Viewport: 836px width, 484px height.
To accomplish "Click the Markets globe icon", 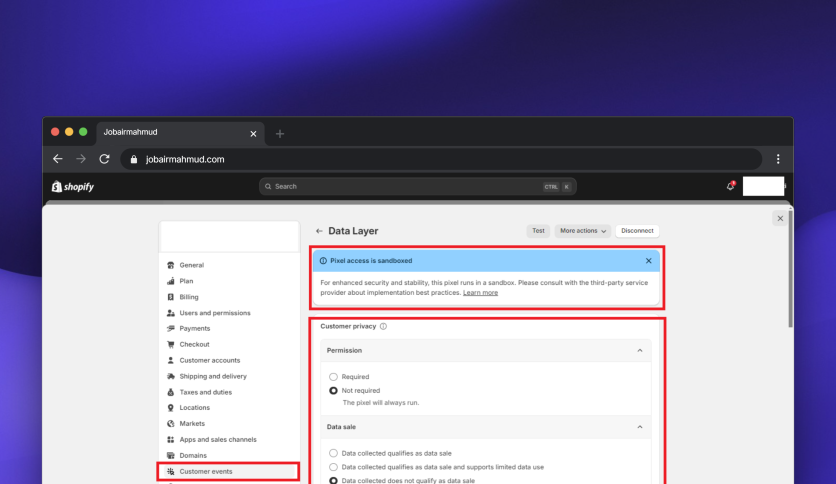I will point(171,424).
